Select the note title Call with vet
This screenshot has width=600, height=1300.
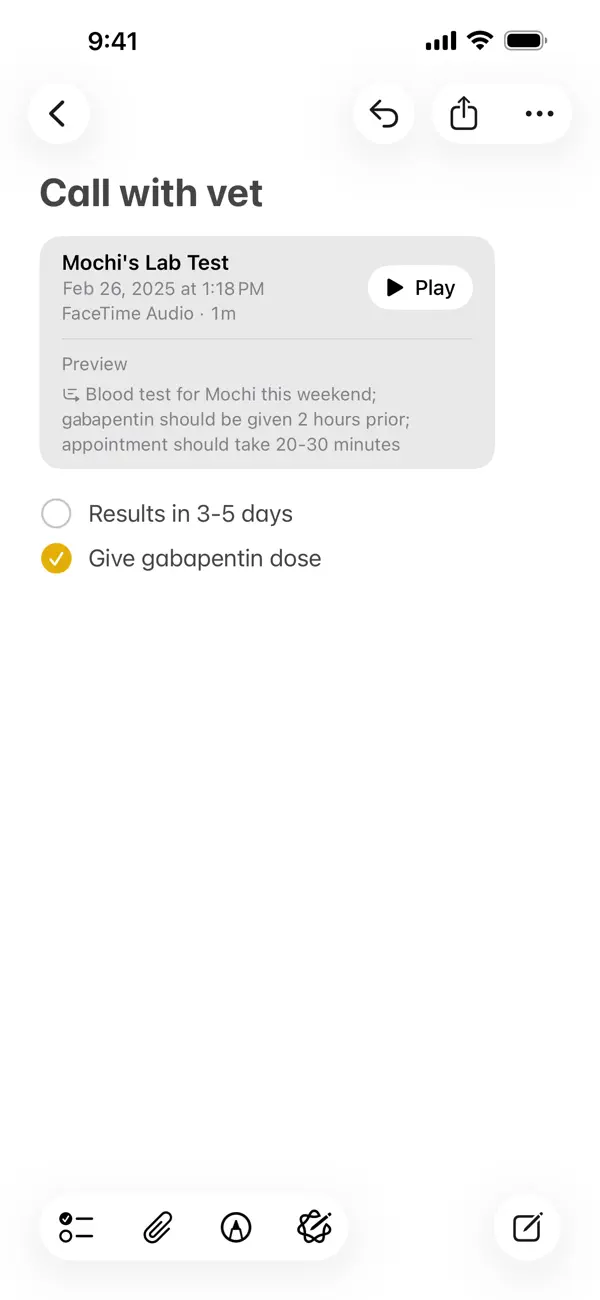(x=150, y=192)
